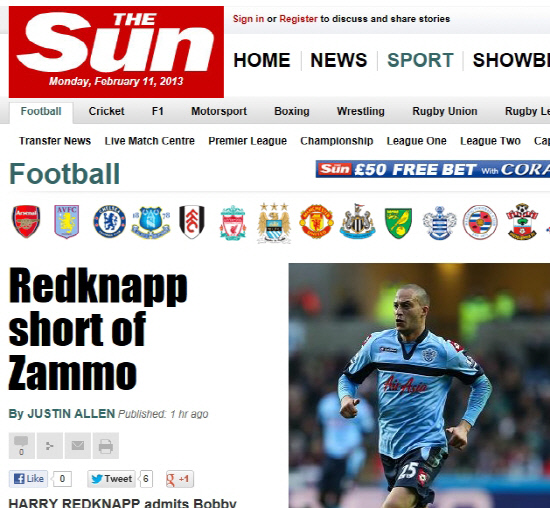This screenshot has height=508, width=550.
Task: Click the Google +1 button
Action: pyautogui.click(x=180, y=479)
